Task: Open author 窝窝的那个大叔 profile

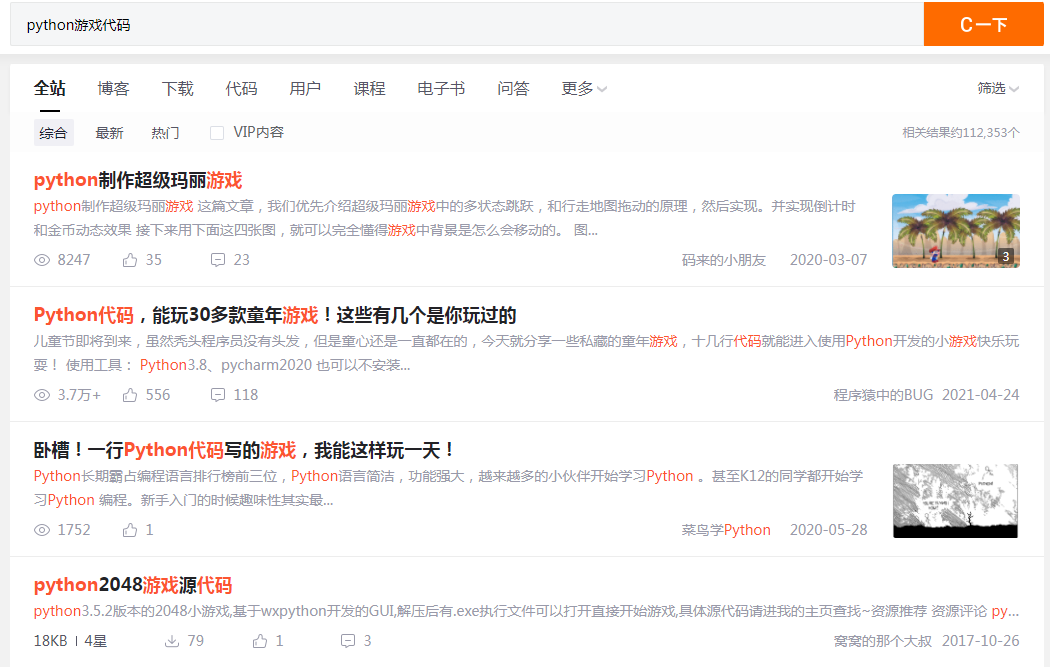Action: point(883,641)
